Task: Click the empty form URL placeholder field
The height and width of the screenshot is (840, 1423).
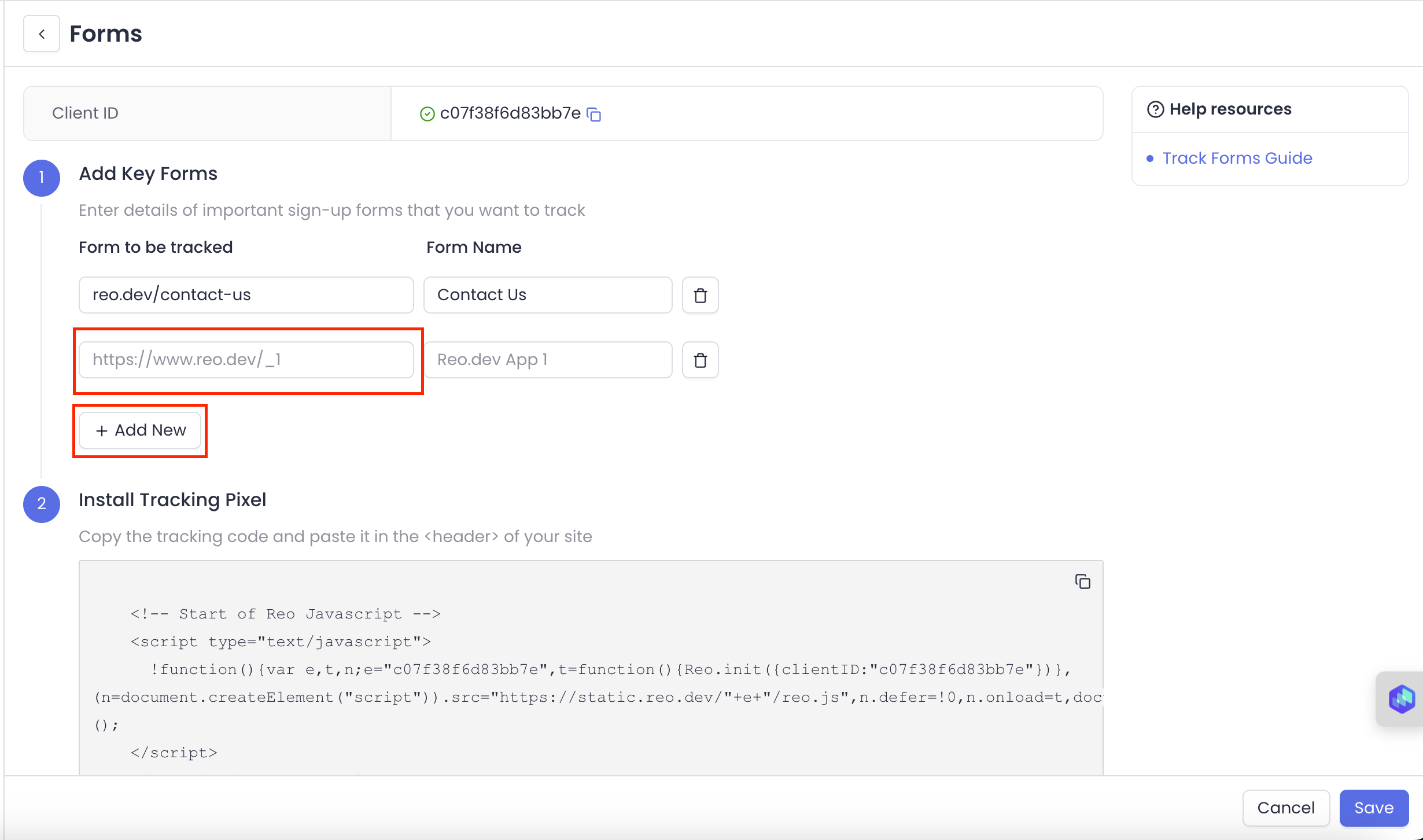Action: 246,360
